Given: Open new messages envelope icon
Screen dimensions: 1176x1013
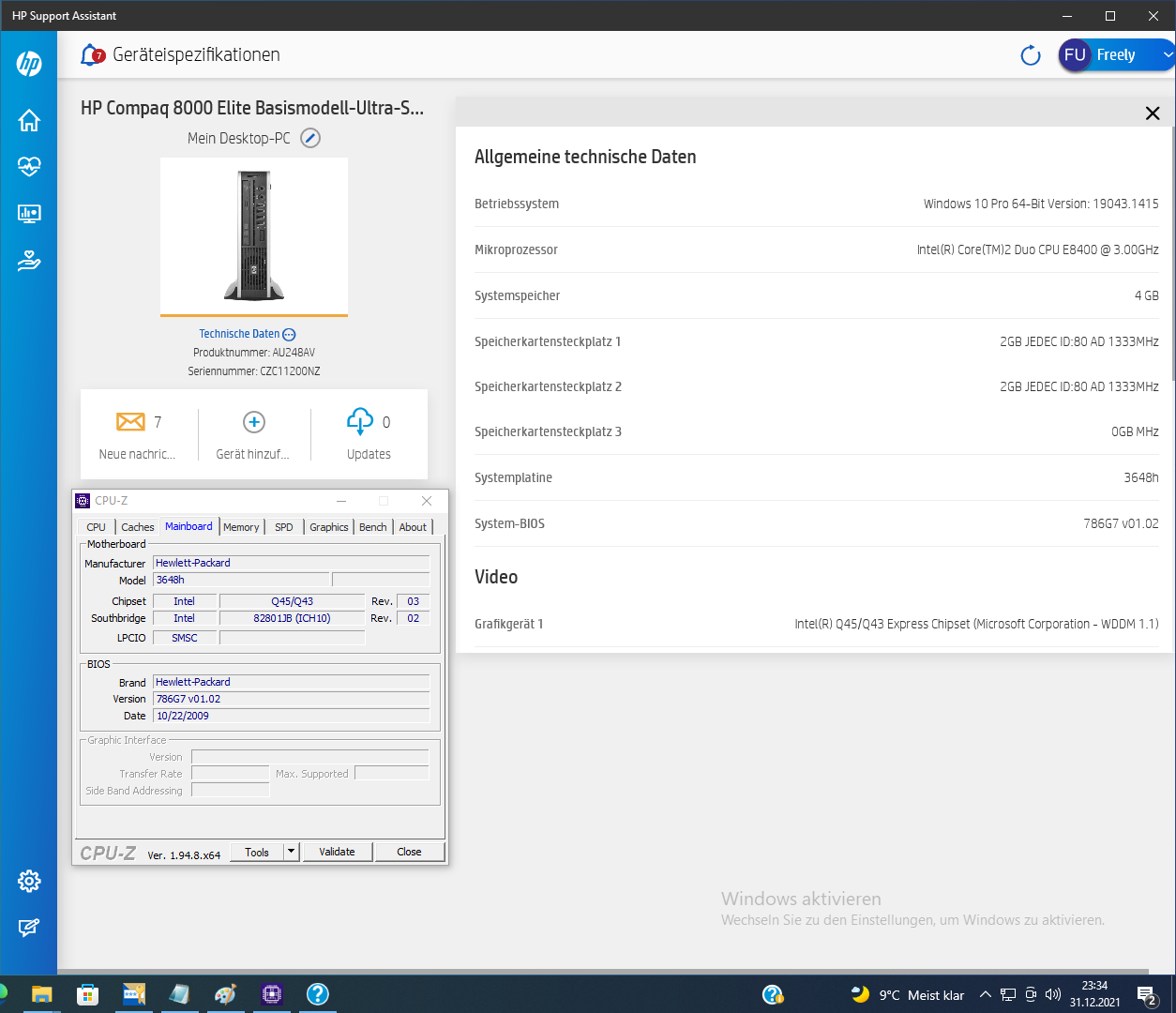Looking at the screenshot, I should tap(130, 421).
